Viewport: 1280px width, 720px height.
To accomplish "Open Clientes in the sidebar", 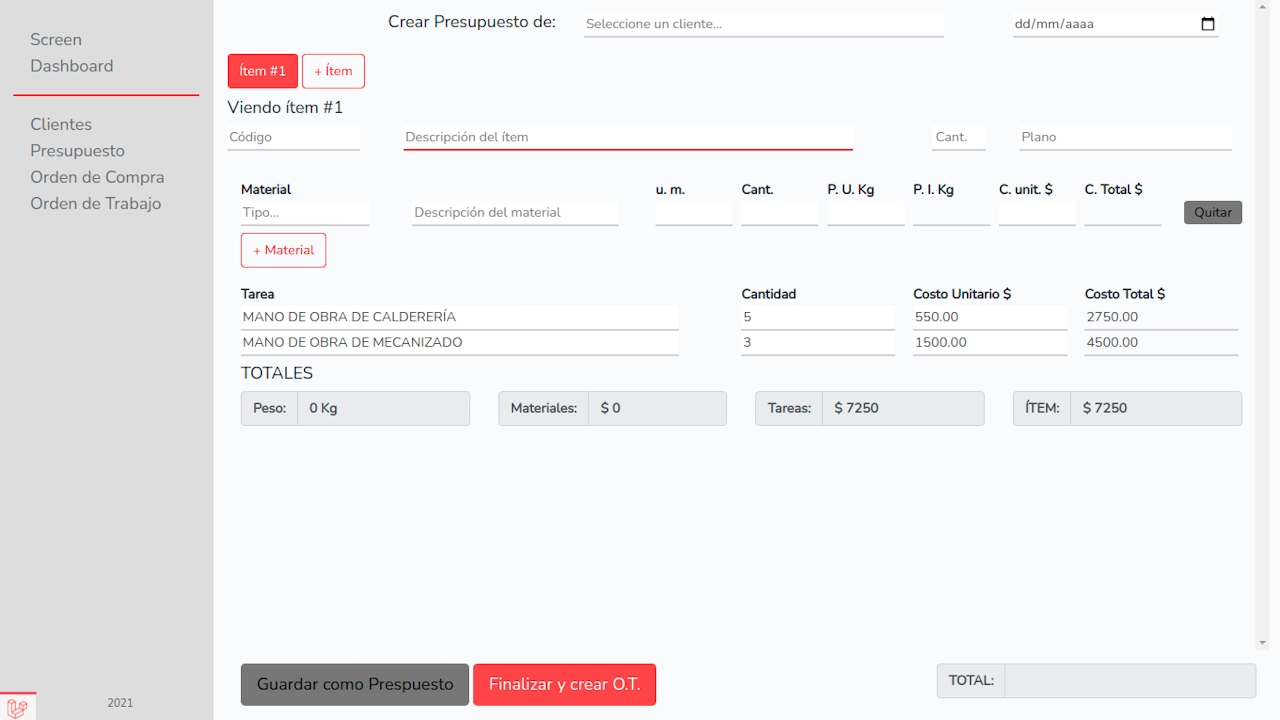I will click(x=61, y=124).
